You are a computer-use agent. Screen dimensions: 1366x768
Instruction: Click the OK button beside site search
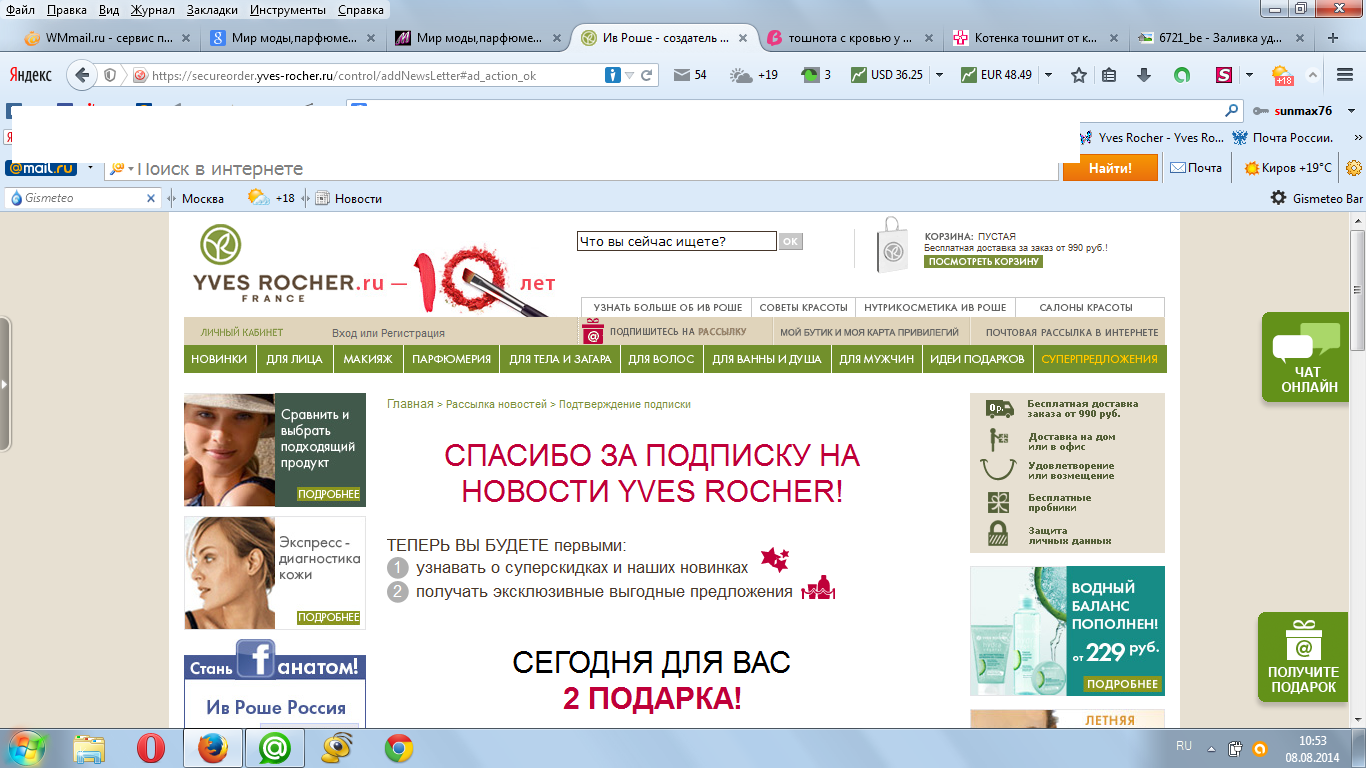coord(790,241)
